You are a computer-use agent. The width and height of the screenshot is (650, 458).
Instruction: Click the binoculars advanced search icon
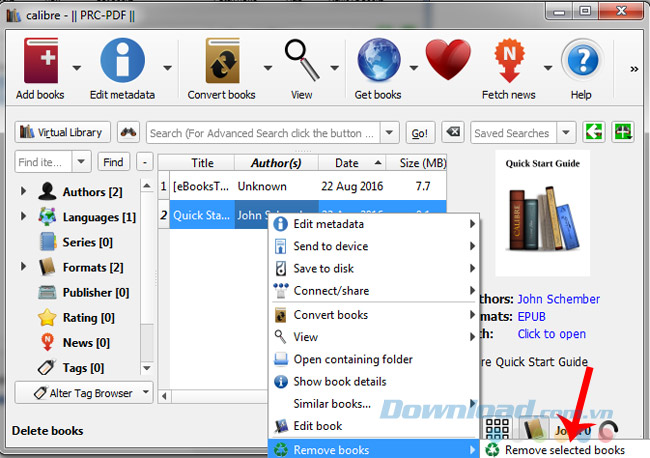pyautogui.click(x=128, y=133)
